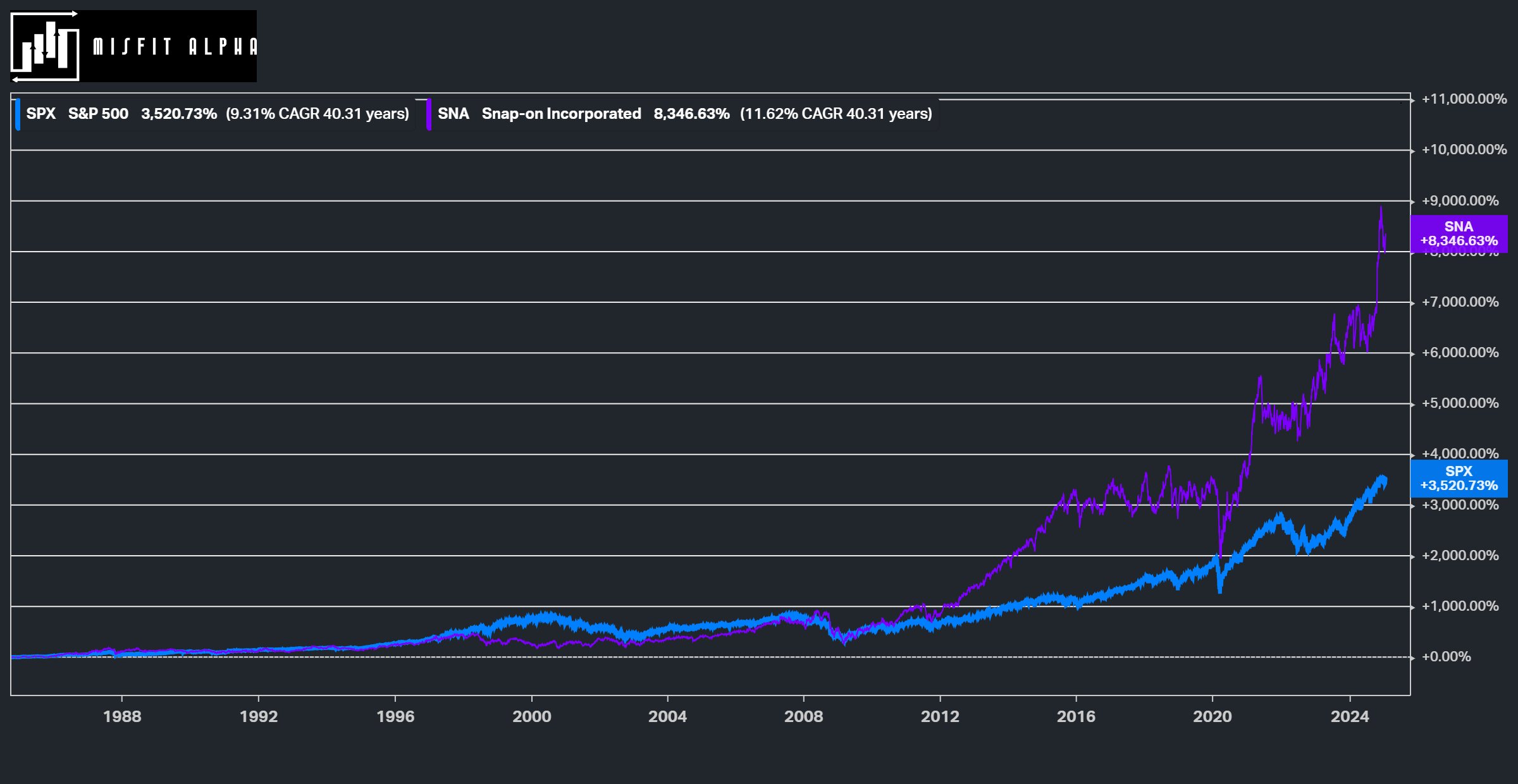Select the SNA ticker in the legend

tap(454, 114)
